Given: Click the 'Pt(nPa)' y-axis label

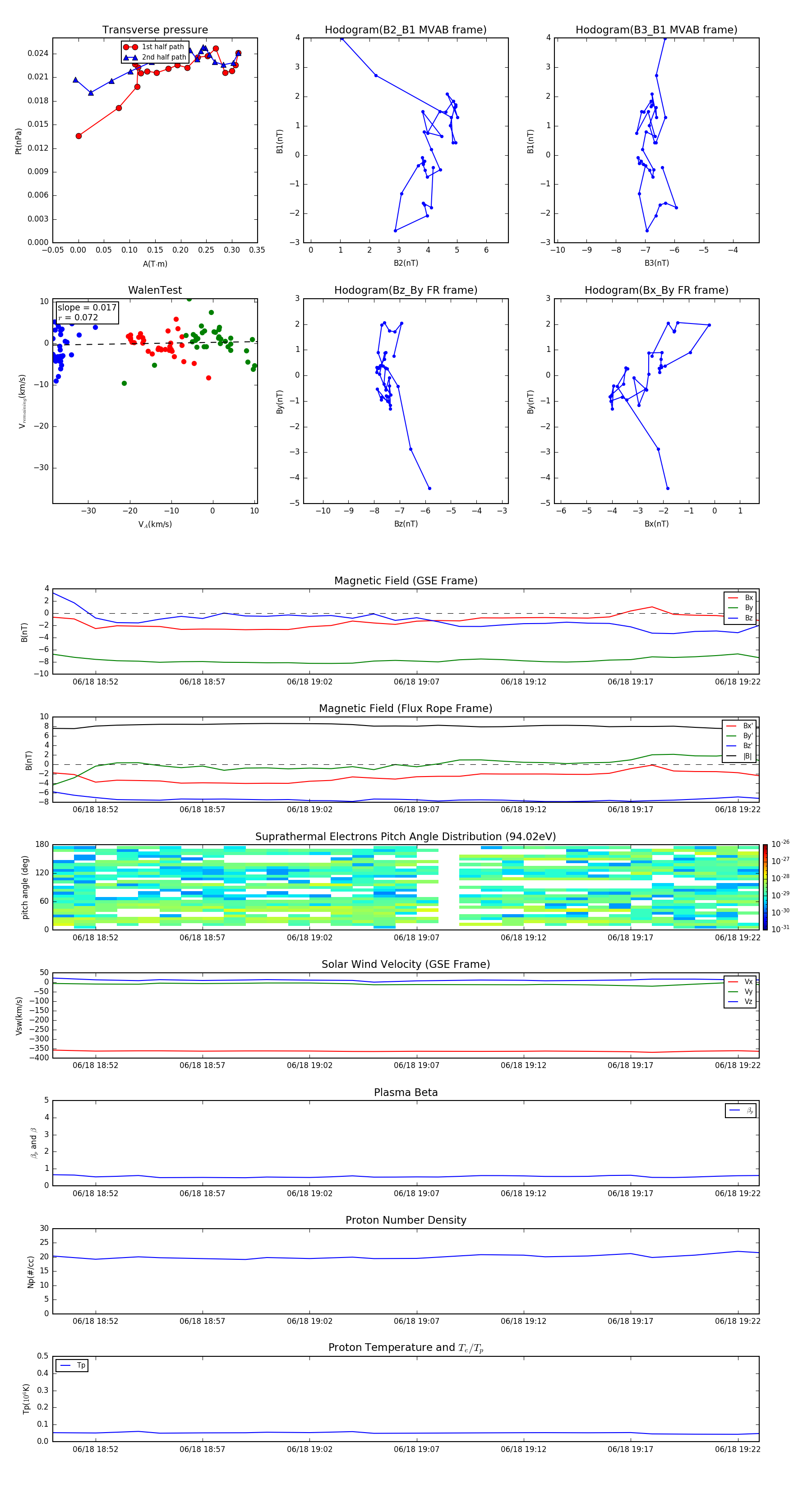Looking at the screenshot, I should (18, 141).
